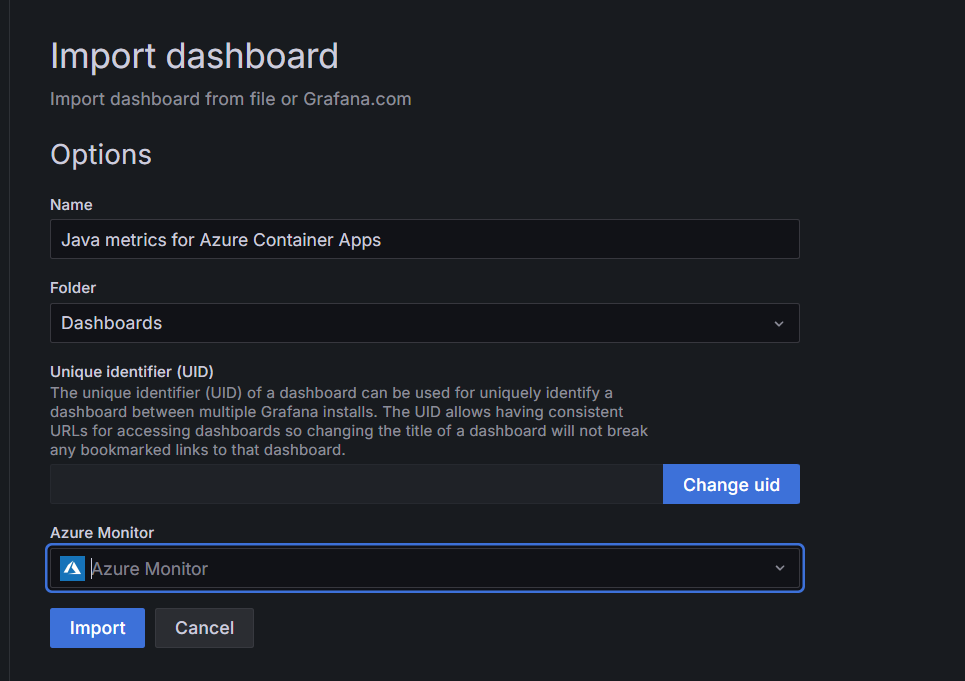Expand the Azure Monitor dropdown chevron

click(780, 568)
